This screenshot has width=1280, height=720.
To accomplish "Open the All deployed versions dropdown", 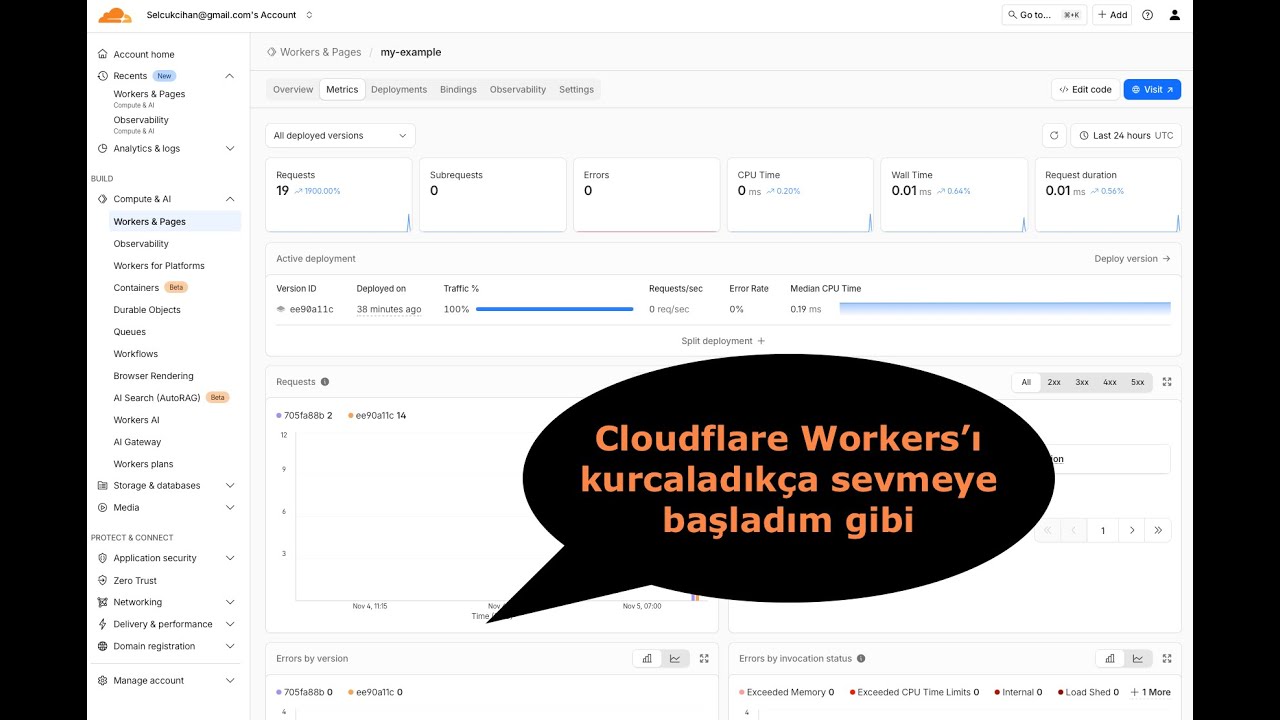I will 340,135.
